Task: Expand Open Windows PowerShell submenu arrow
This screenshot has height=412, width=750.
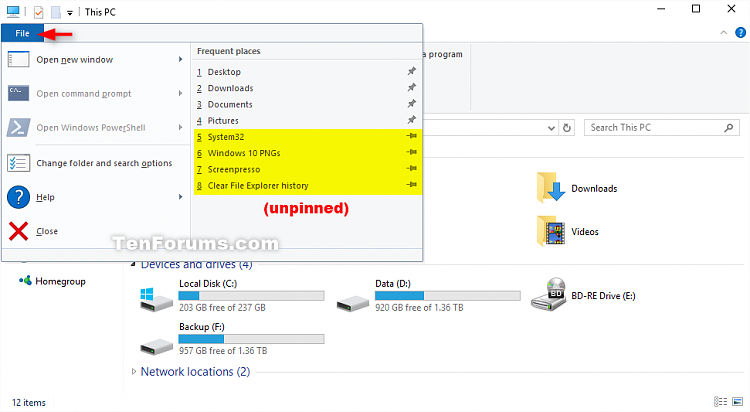Action: pyautogui.click(x=180, y=127)
